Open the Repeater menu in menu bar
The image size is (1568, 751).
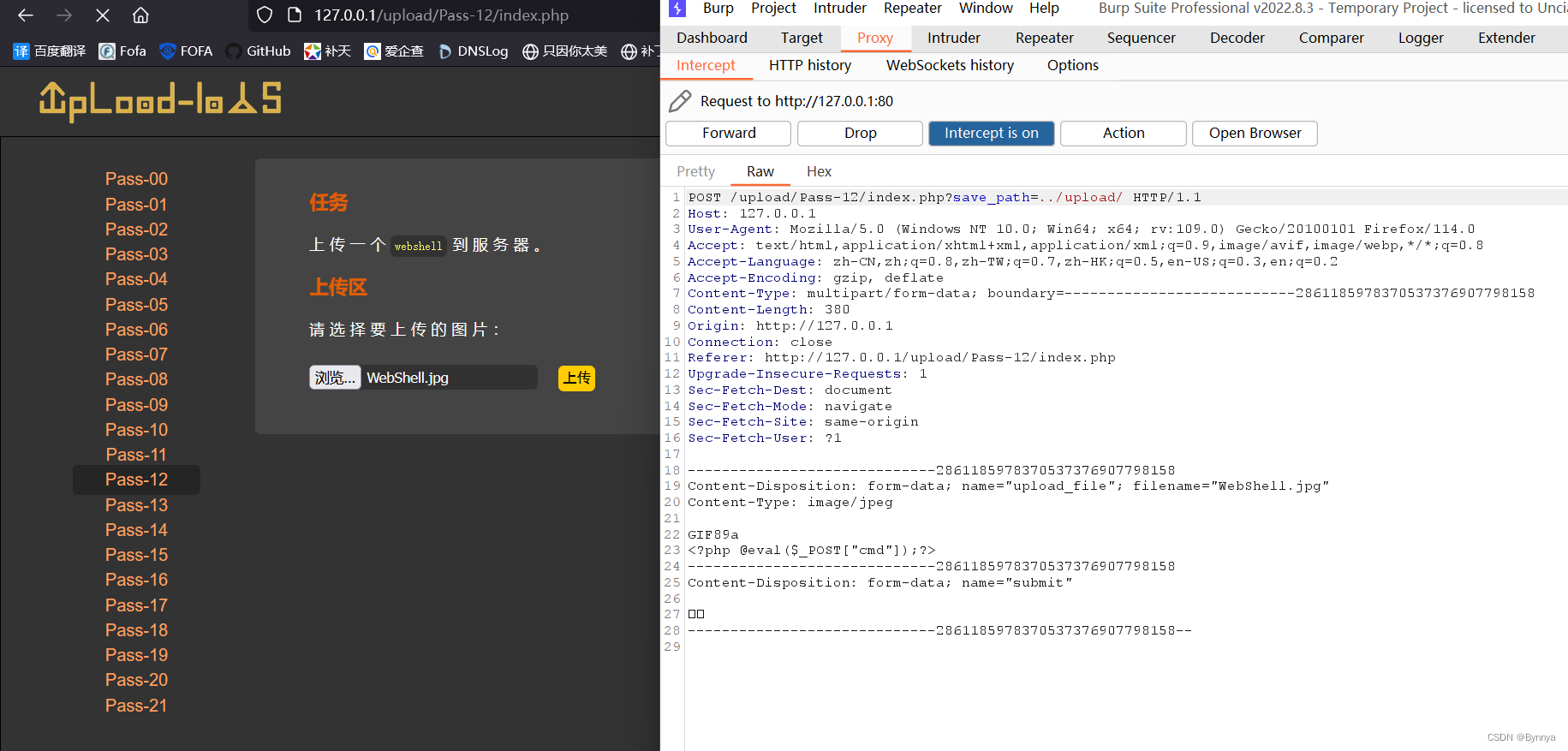pyautogui.click(x=913, y=9)
